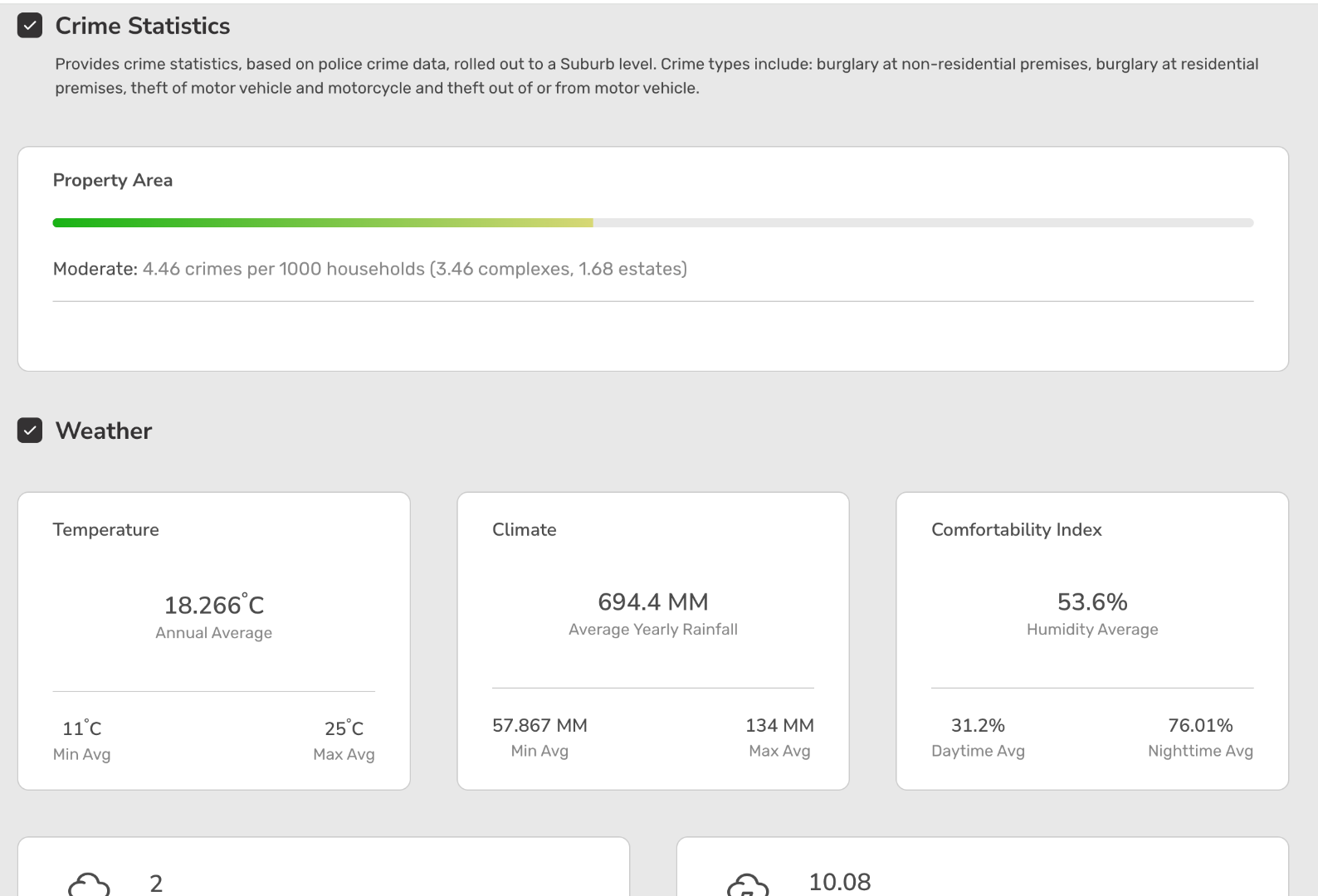Viewport: 1318px width, 896px height.
Task: Click the cloud icon beside the value 2
Action: pyautogui.click(x=89, y=884)
